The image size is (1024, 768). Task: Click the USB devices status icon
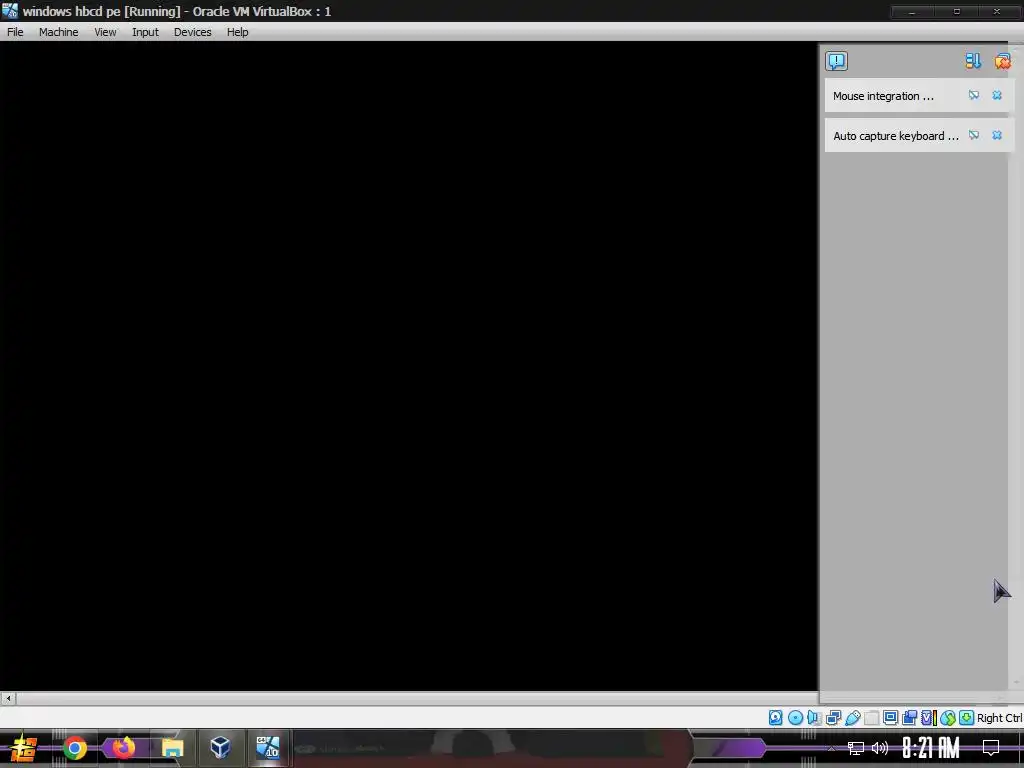tap(853, 718)
